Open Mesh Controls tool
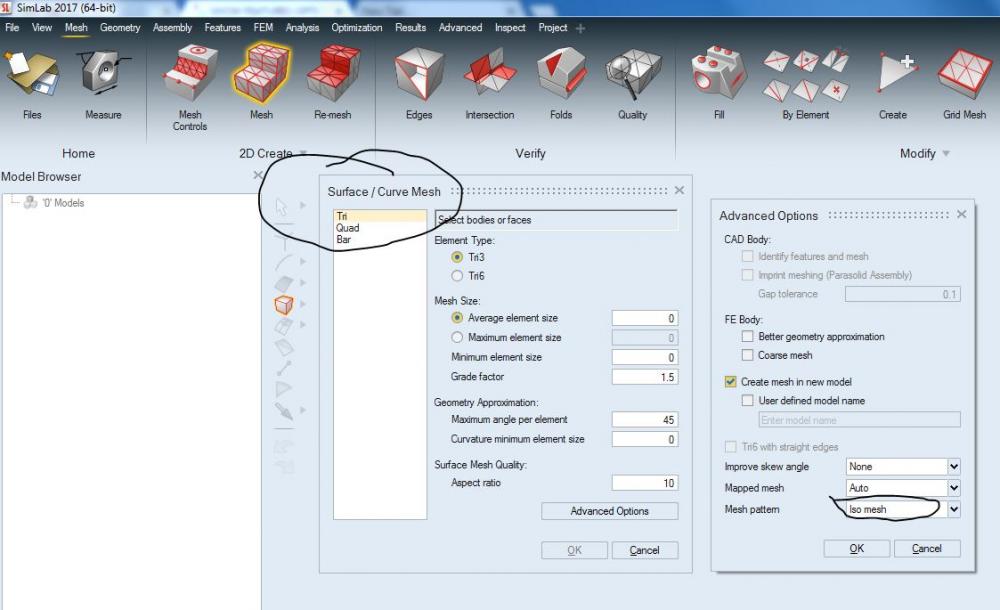Viewport: 1000px width, 610px height. click(x=189, y=73)
